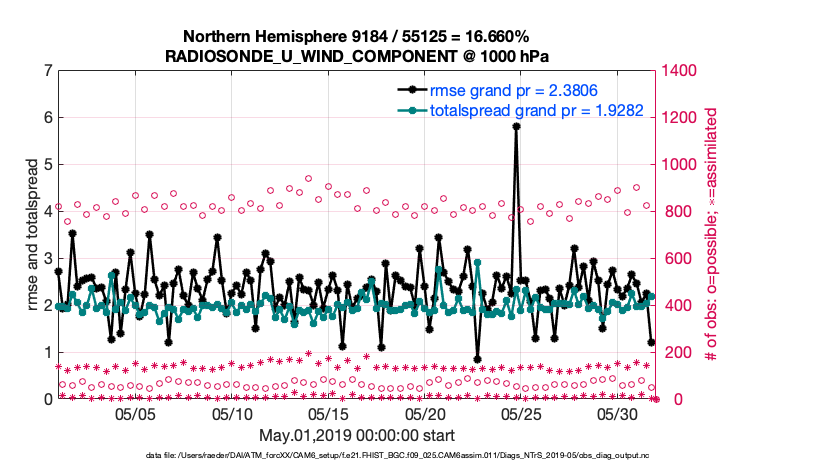
Task: Click the 05/15 x-axis tick label
Action: [328, 414]
